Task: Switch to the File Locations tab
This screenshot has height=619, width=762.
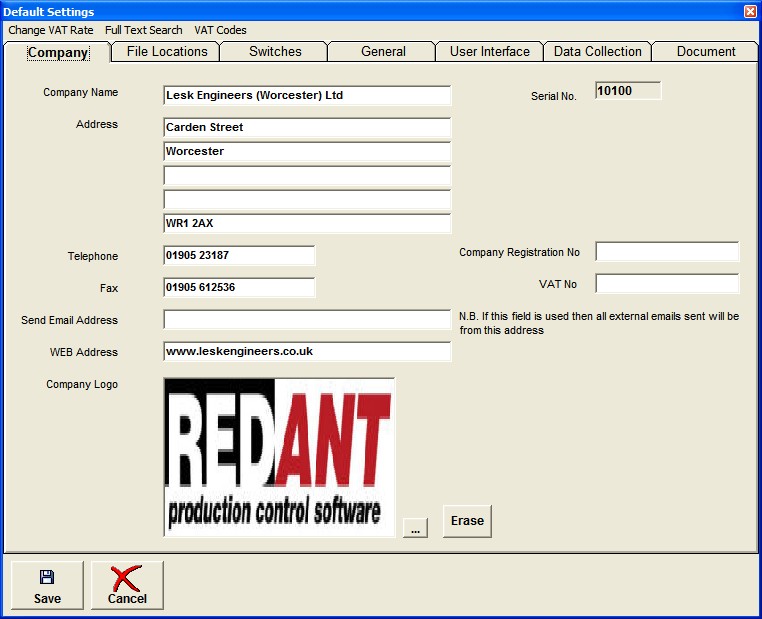Action: pyautogui.click(x=166, y=52)
